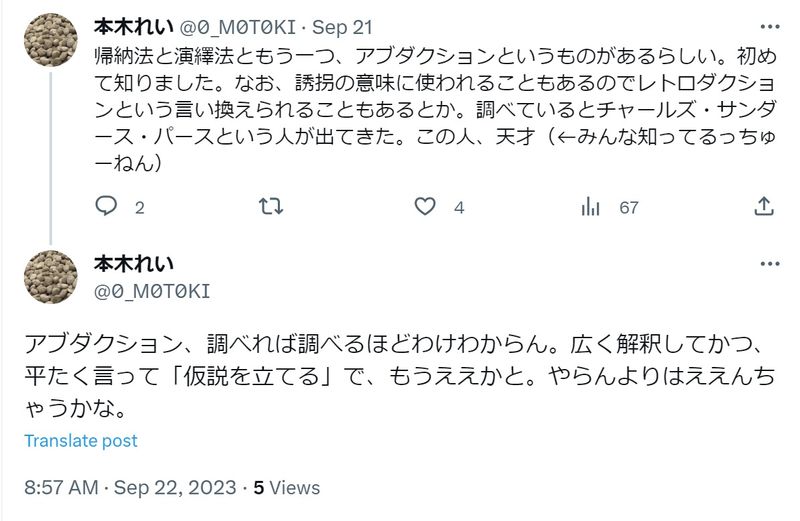Click Translate post link
800x521 pixels.
coord(81,441)
